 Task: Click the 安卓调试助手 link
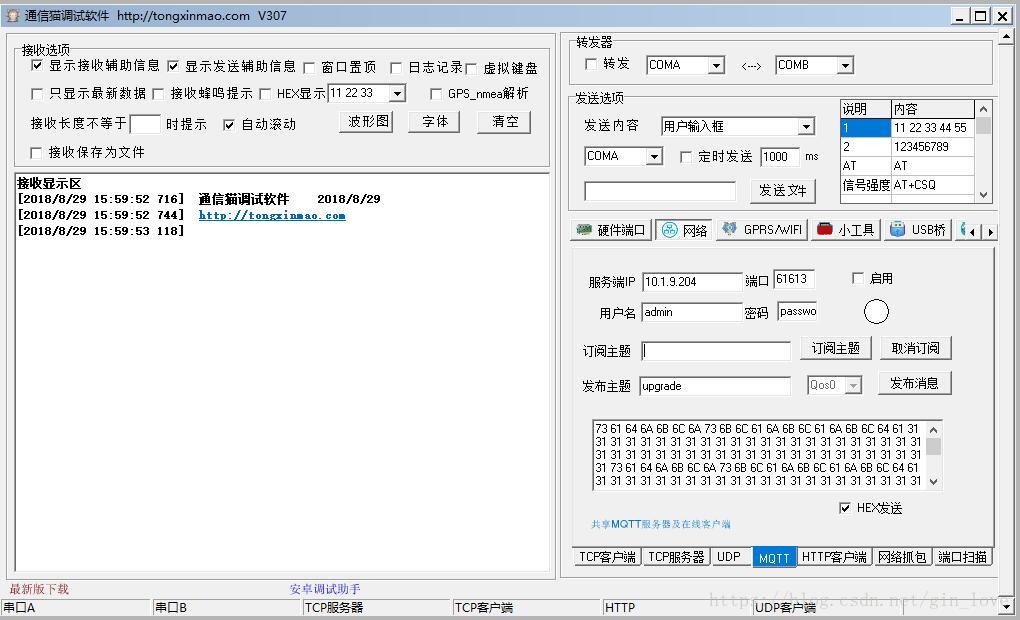[x=325, y=589]
